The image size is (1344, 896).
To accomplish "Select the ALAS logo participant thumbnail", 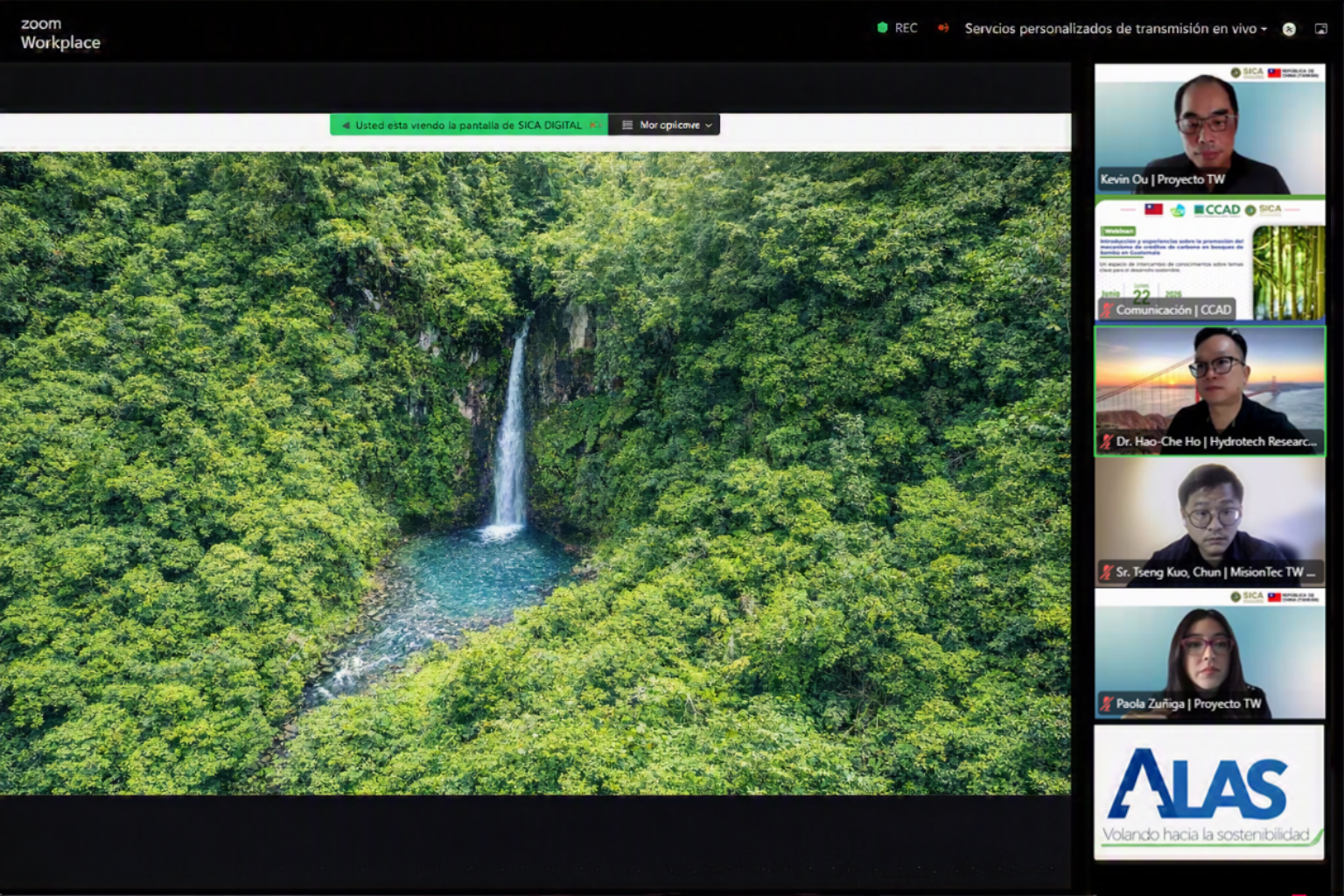I will [1209, 792].
